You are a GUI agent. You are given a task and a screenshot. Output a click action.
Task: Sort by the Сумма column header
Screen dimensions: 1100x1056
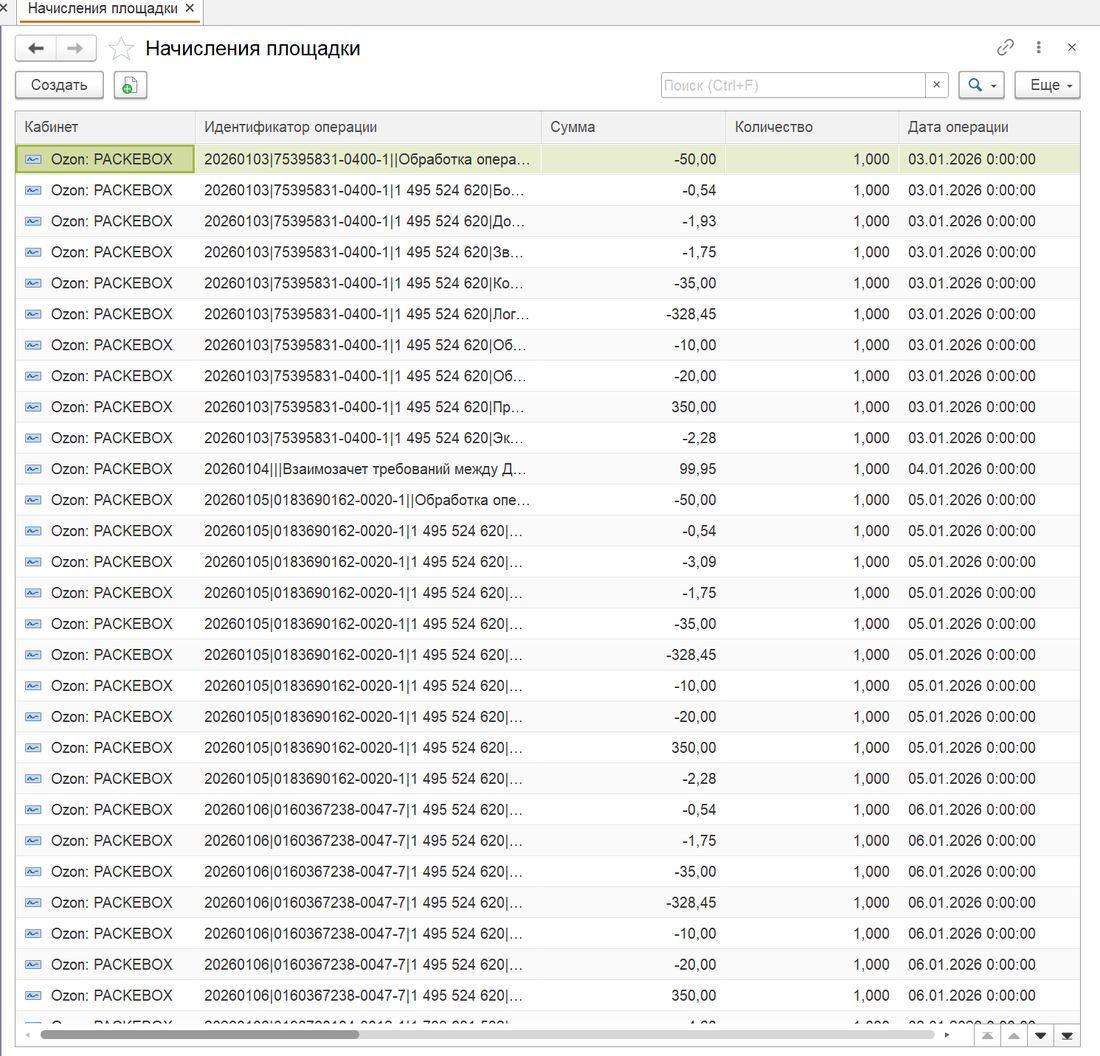point(633,127)
